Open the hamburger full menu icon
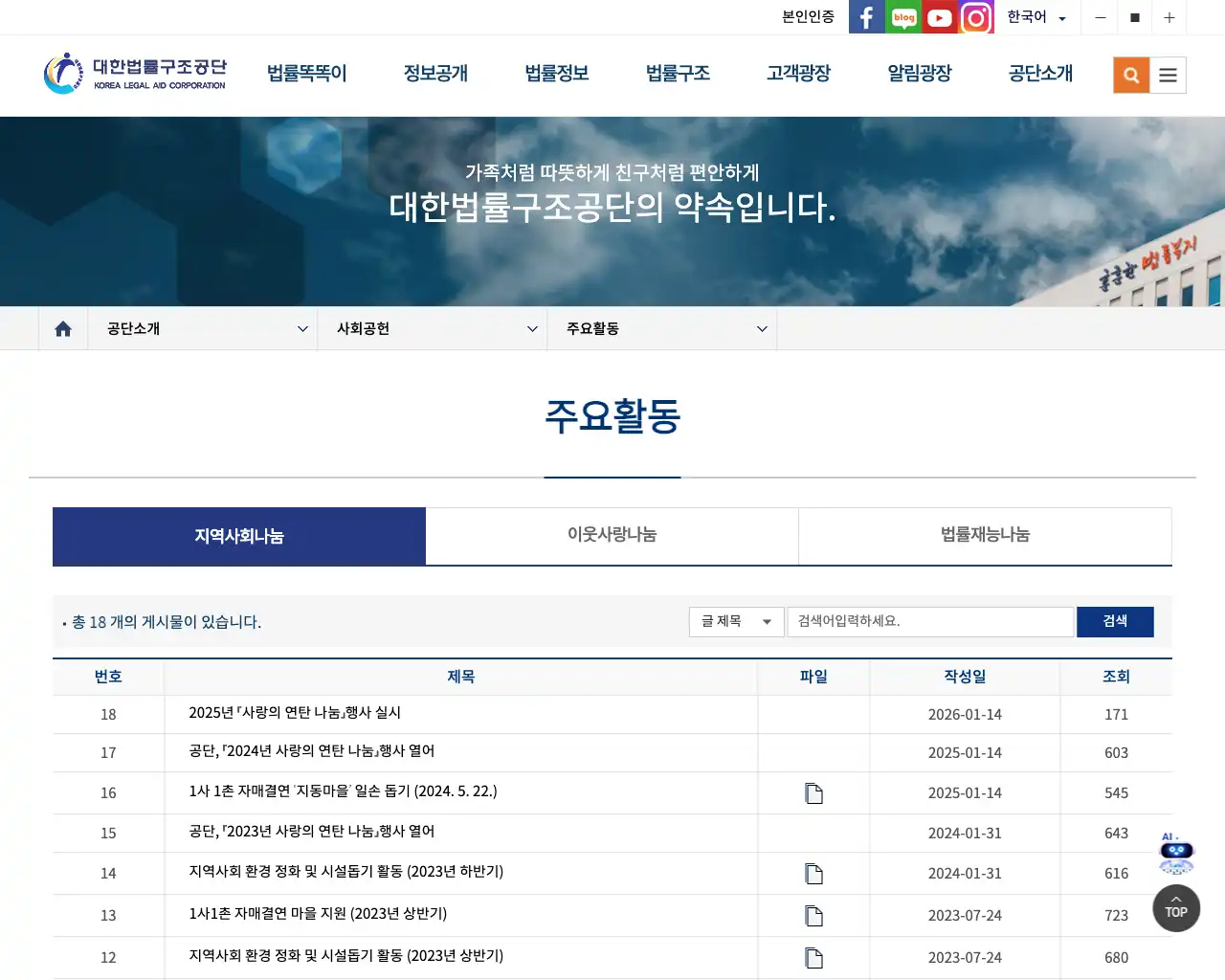Viewport: 1225px width, 980px height. pyautogui.click(x=1168, y=76)
